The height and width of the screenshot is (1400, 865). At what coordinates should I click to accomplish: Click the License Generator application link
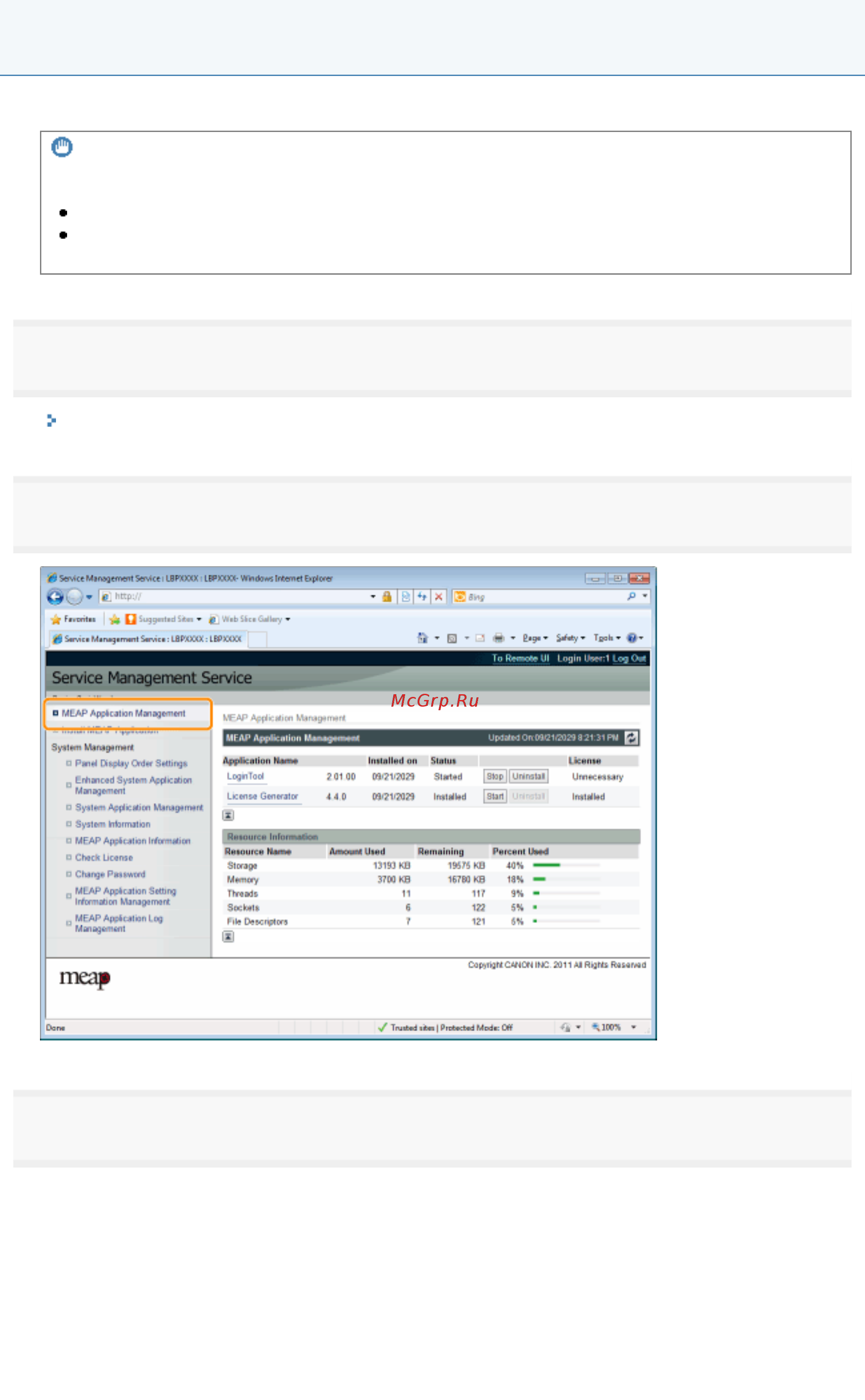point(263,796)
